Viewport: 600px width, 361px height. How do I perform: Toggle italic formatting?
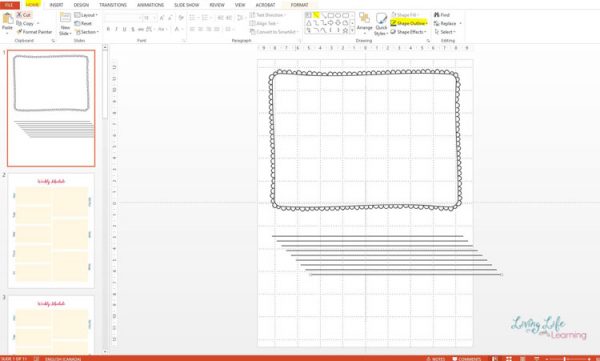coord(116,29)
